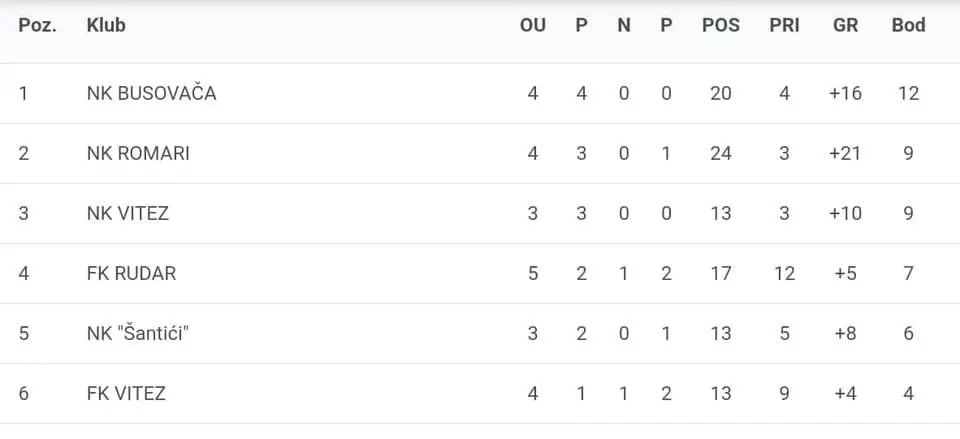Sort by the Bod column header
Image resolution: width=960 pixels, height=439 pixels.
tap(908, 25)
